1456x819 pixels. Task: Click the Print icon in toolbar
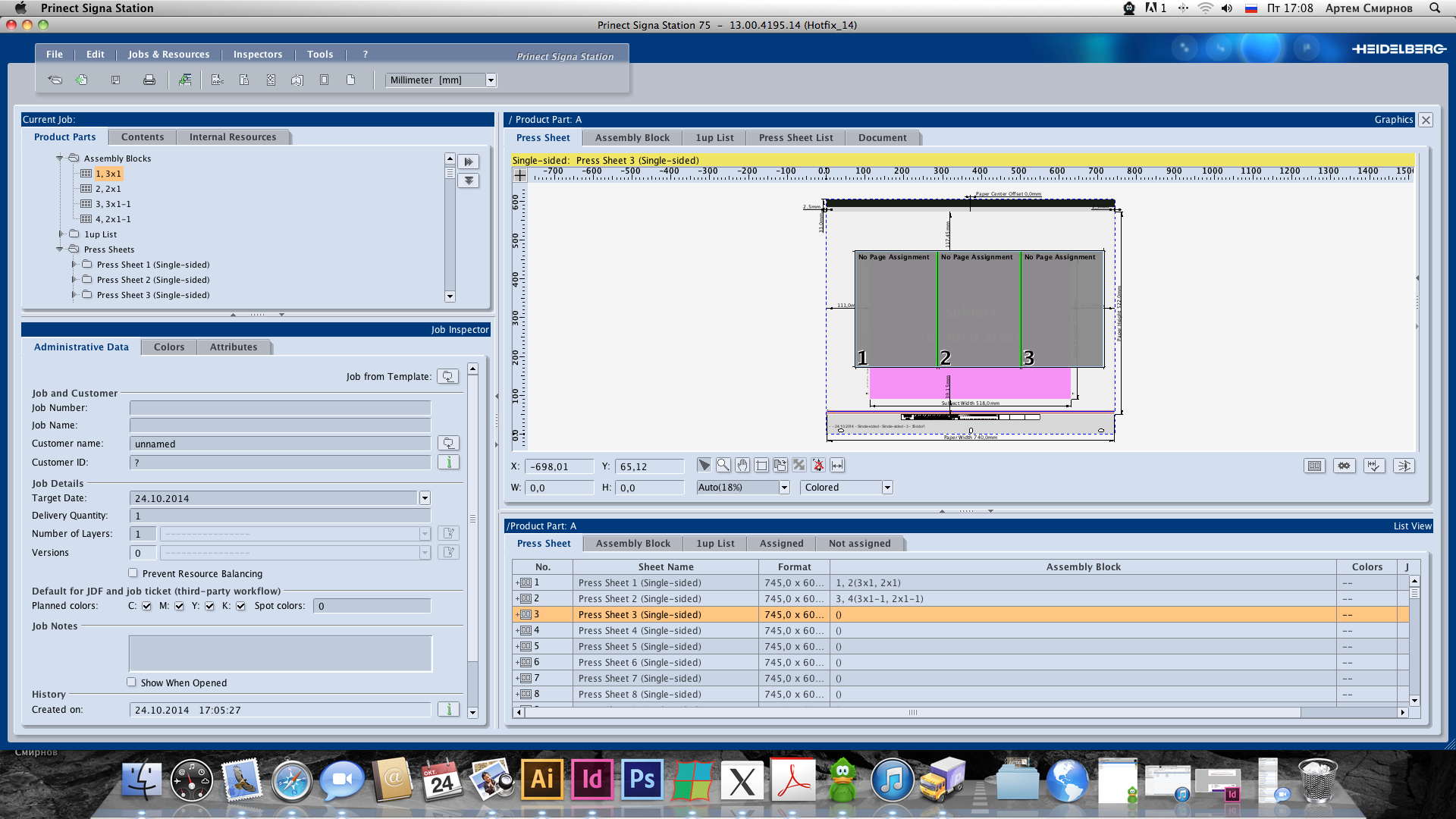(149, 80)
